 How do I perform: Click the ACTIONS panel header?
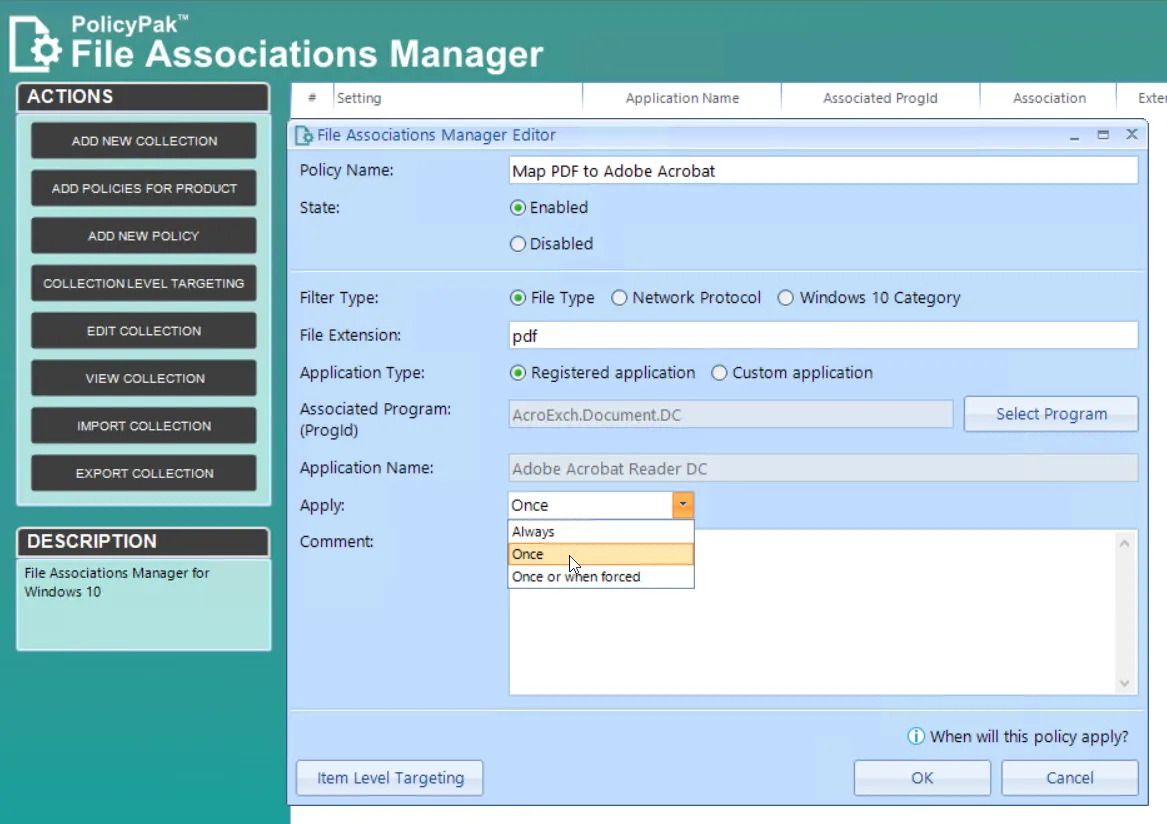(143, 97)
